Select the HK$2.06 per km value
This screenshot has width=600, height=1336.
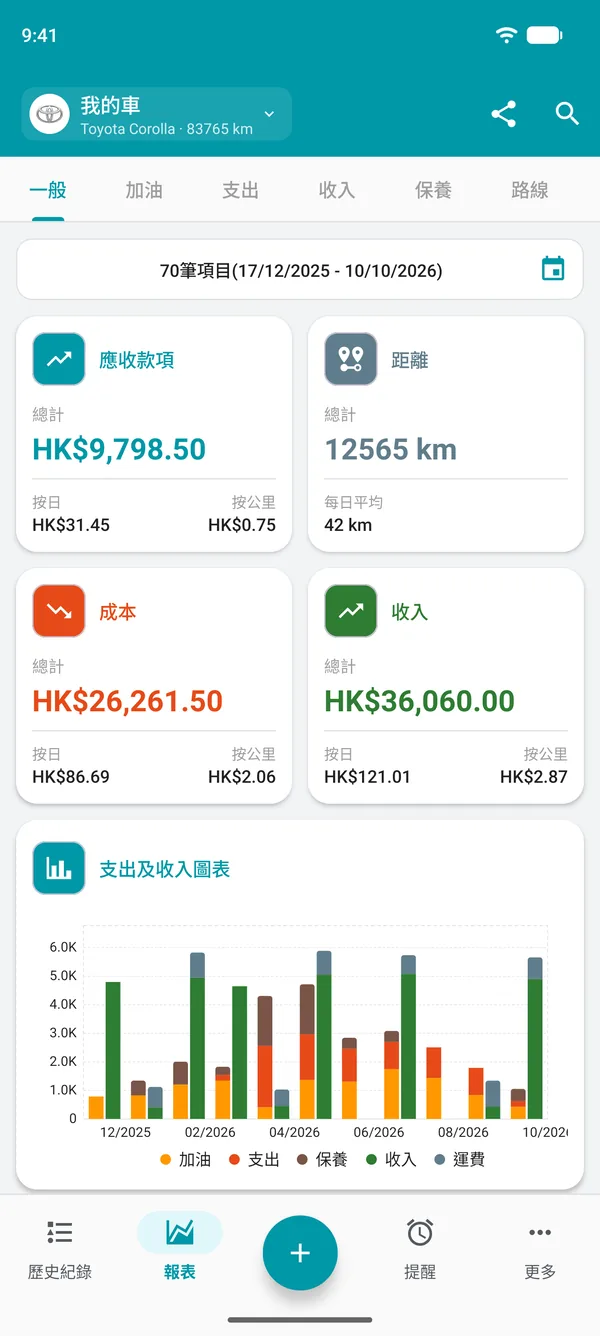tap(242, 777)
